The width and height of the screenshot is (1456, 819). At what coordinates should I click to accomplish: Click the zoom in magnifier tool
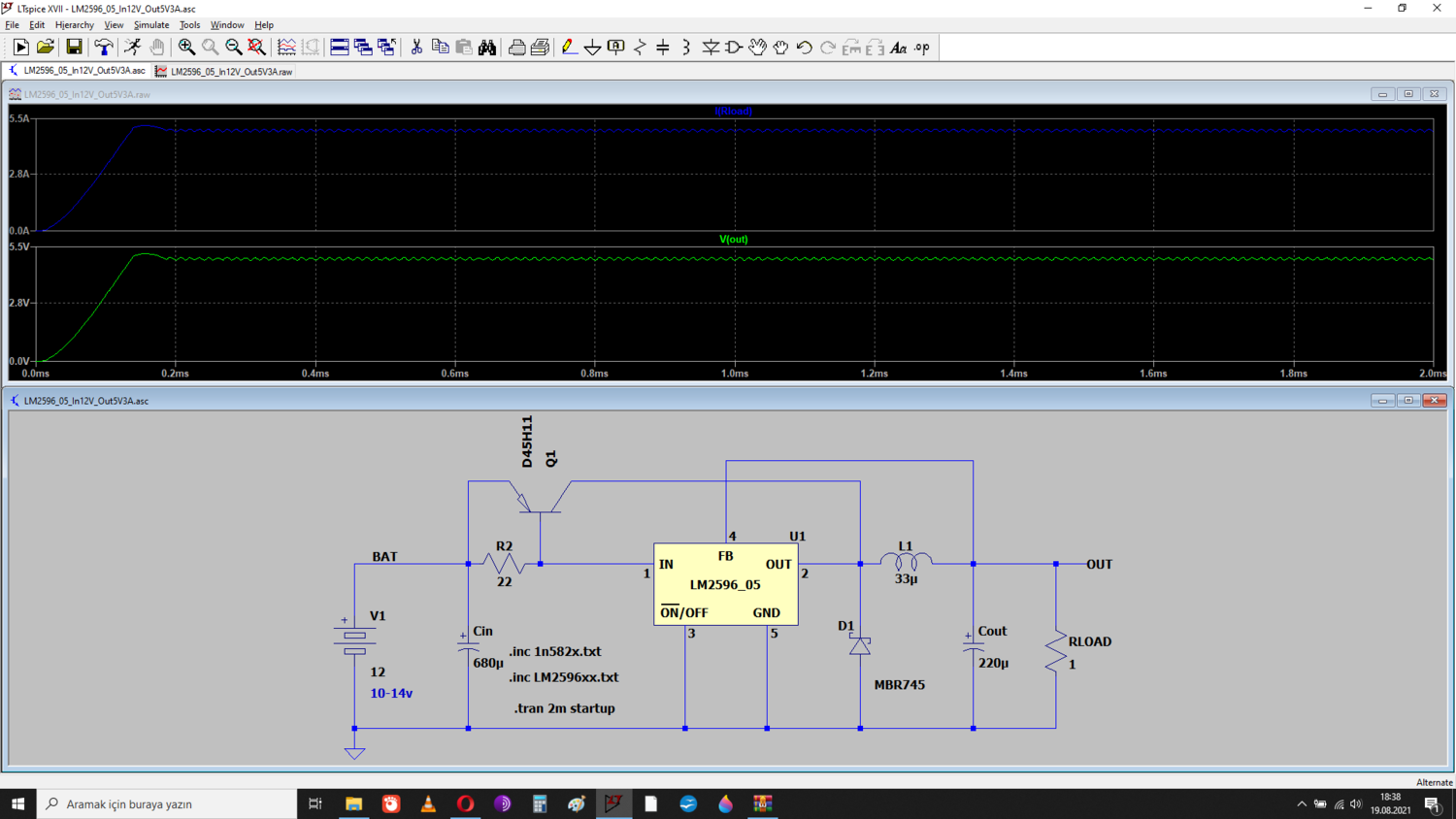tap(186, 47)
